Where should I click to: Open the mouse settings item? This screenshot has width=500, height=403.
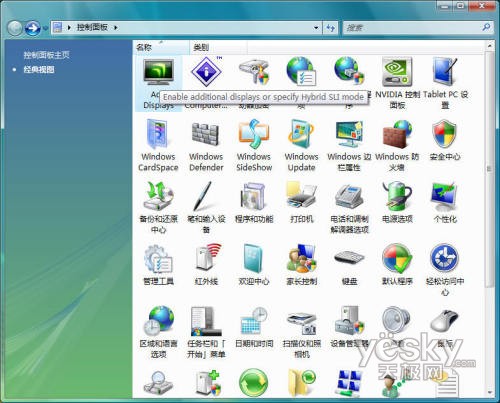[445, 327]
